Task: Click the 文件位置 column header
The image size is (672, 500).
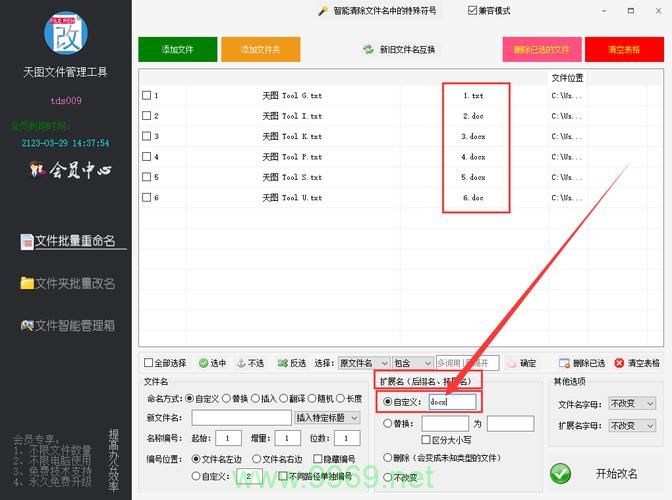Action: (x=567, y=78)
